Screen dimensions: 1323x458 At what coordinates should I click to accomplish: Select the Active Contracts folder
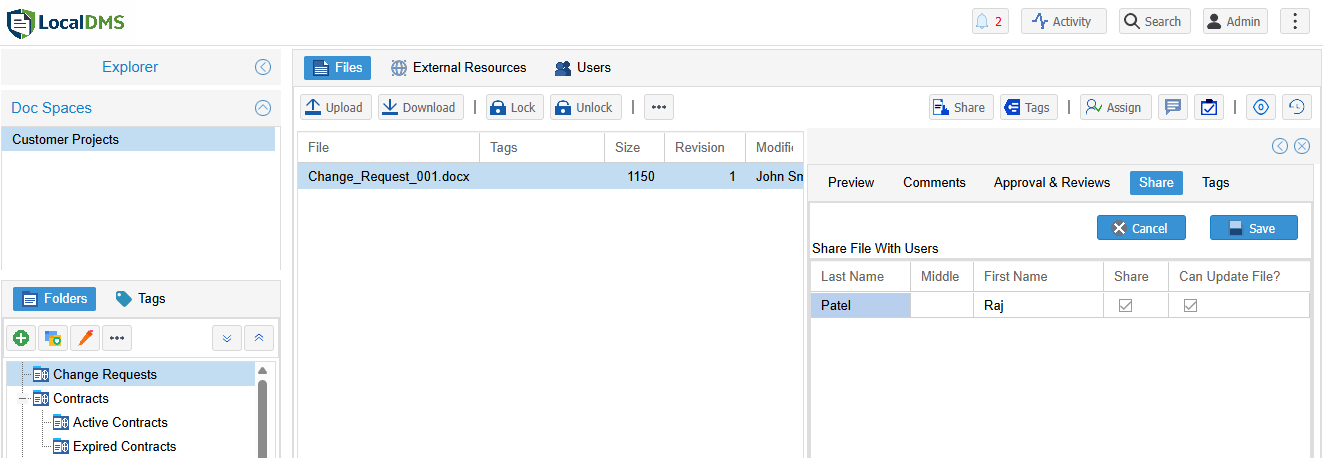coord(120,422)
